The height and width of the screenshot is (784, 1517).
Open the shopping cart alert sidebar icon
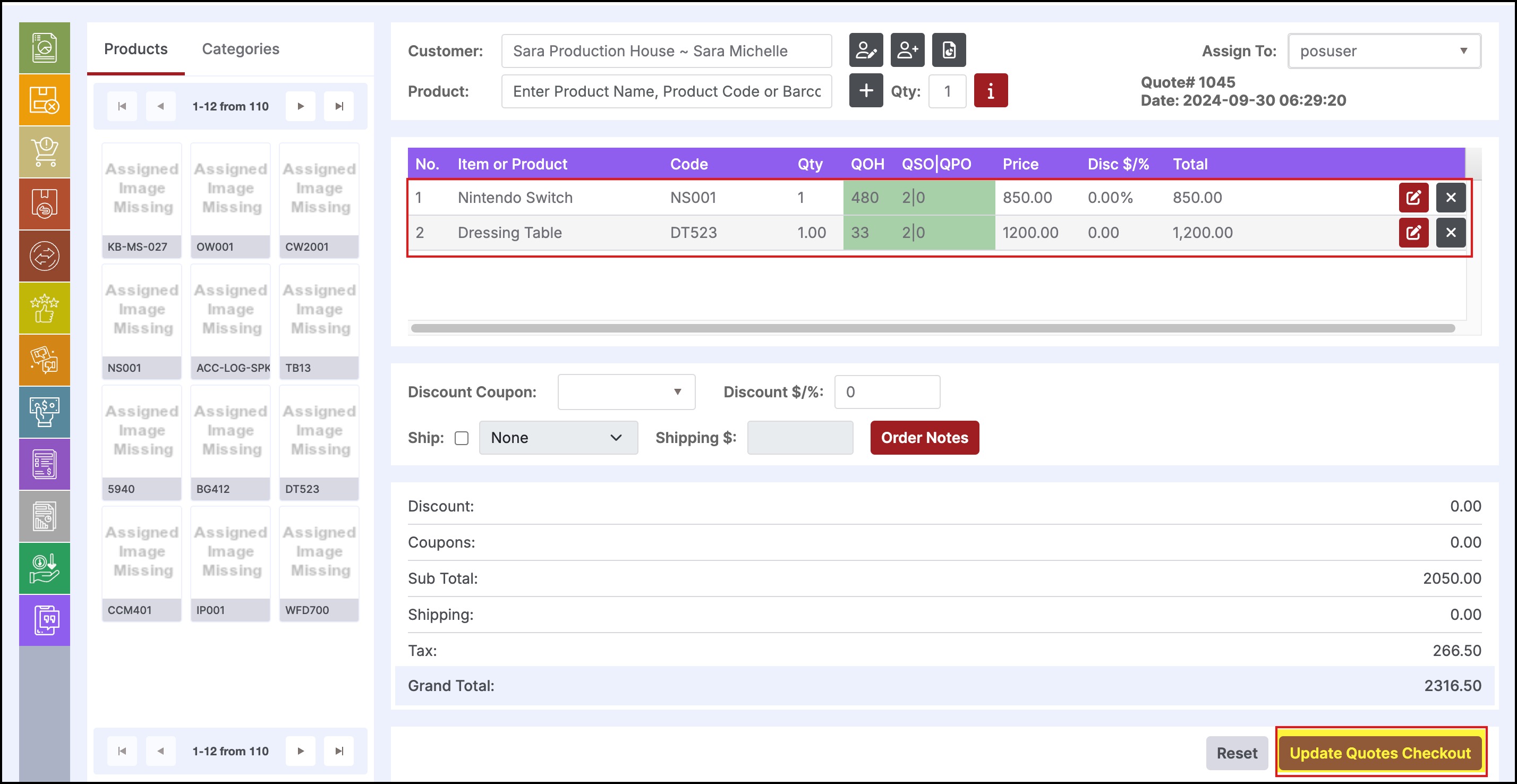44,151
